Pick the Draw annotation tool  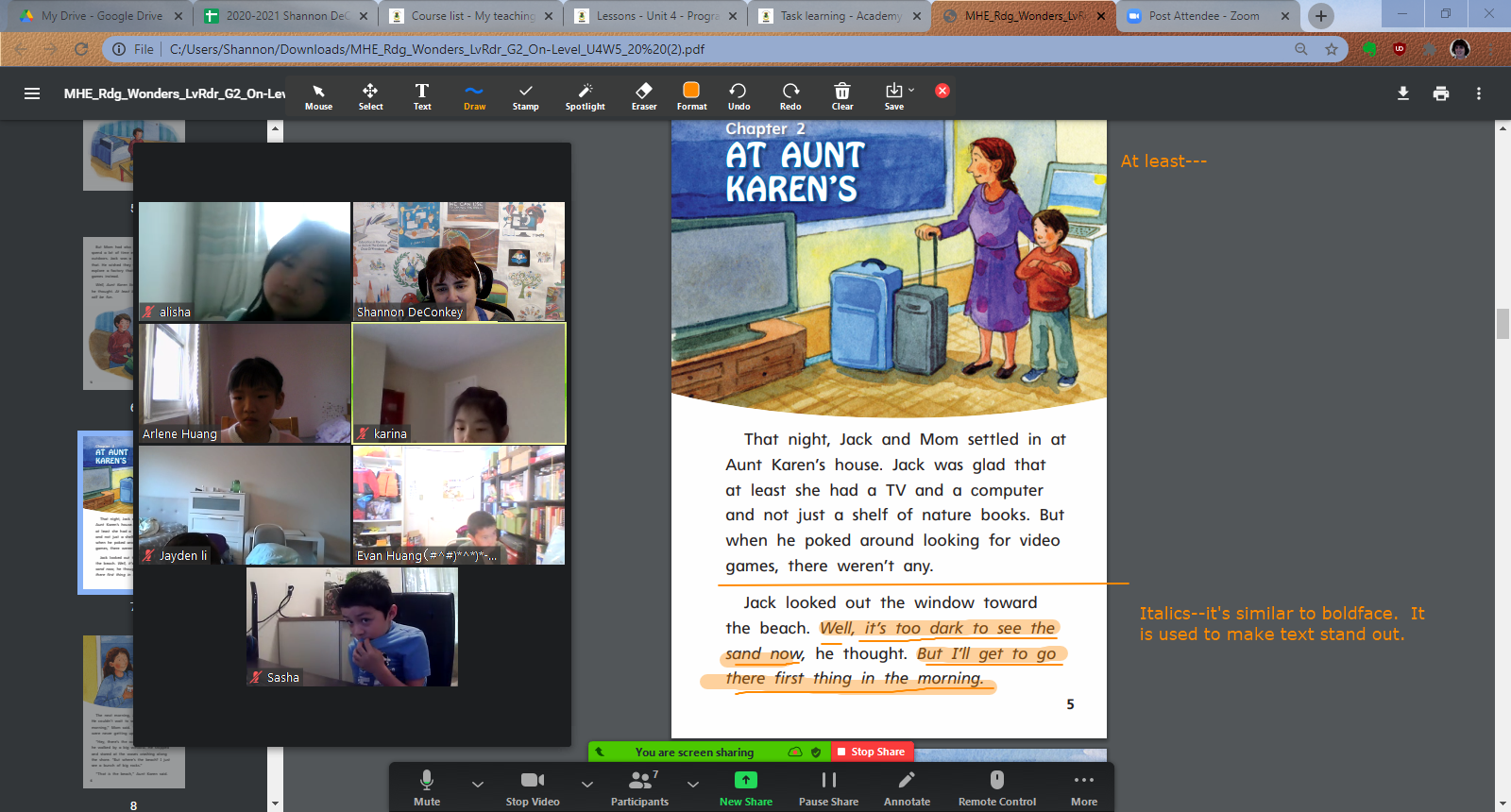pyautogui.click(x=474, y=96)
